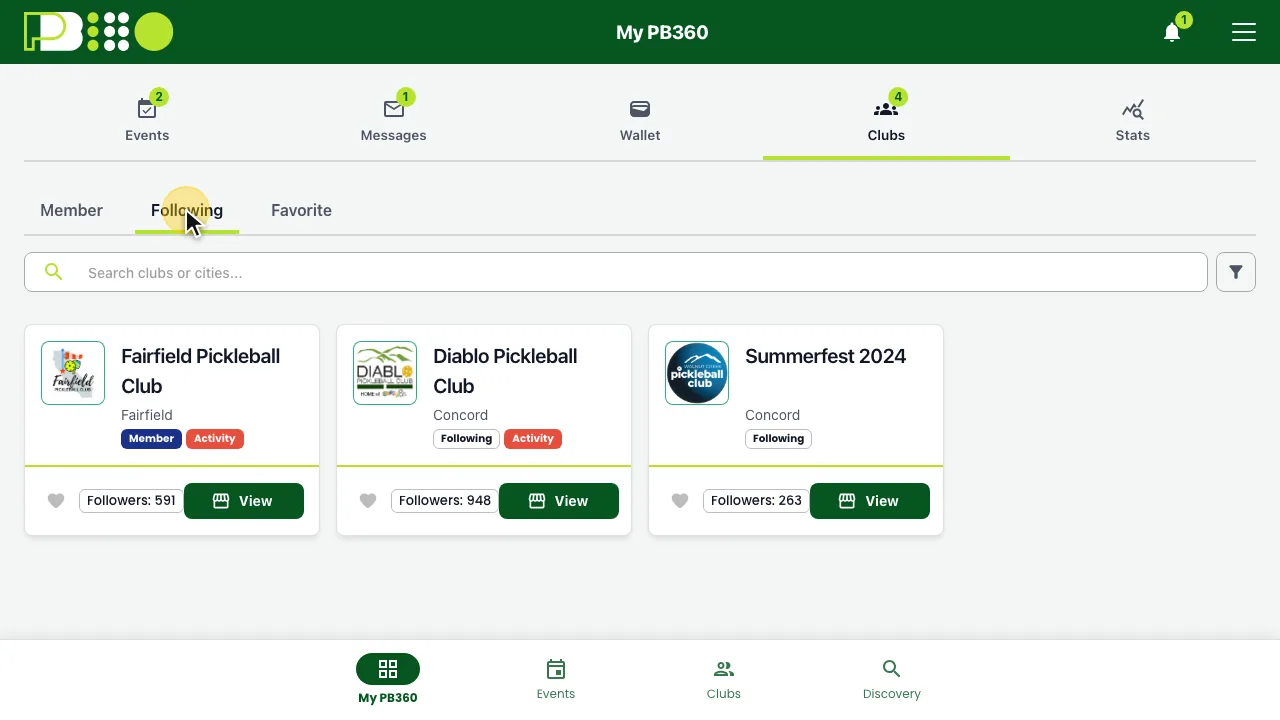Open the Stats tab
The width and height of the screenshot is (1280, 720).
1133,120
